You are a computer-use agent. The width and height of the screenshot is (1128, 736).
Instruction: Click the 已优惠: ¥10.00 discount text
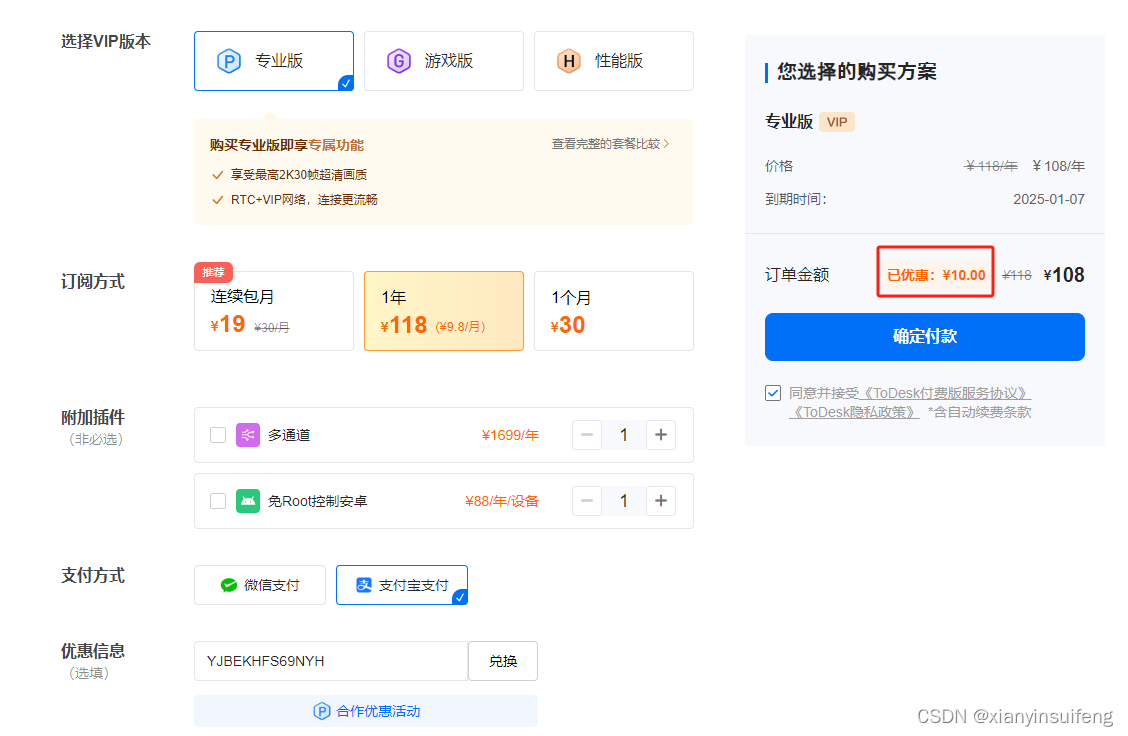point(936,275)
